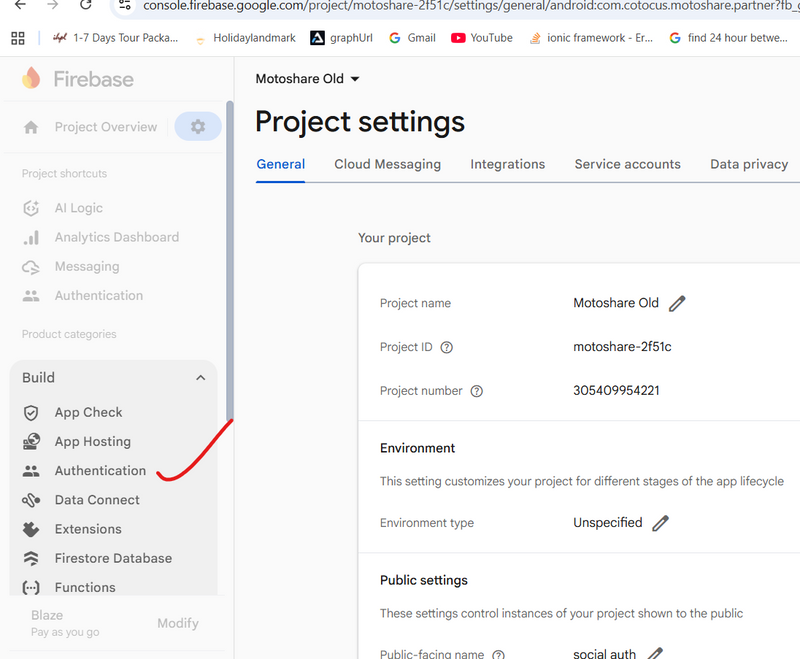Show help for Project ID
This screenshot has width=800, height=659.
tap(447, 347)
